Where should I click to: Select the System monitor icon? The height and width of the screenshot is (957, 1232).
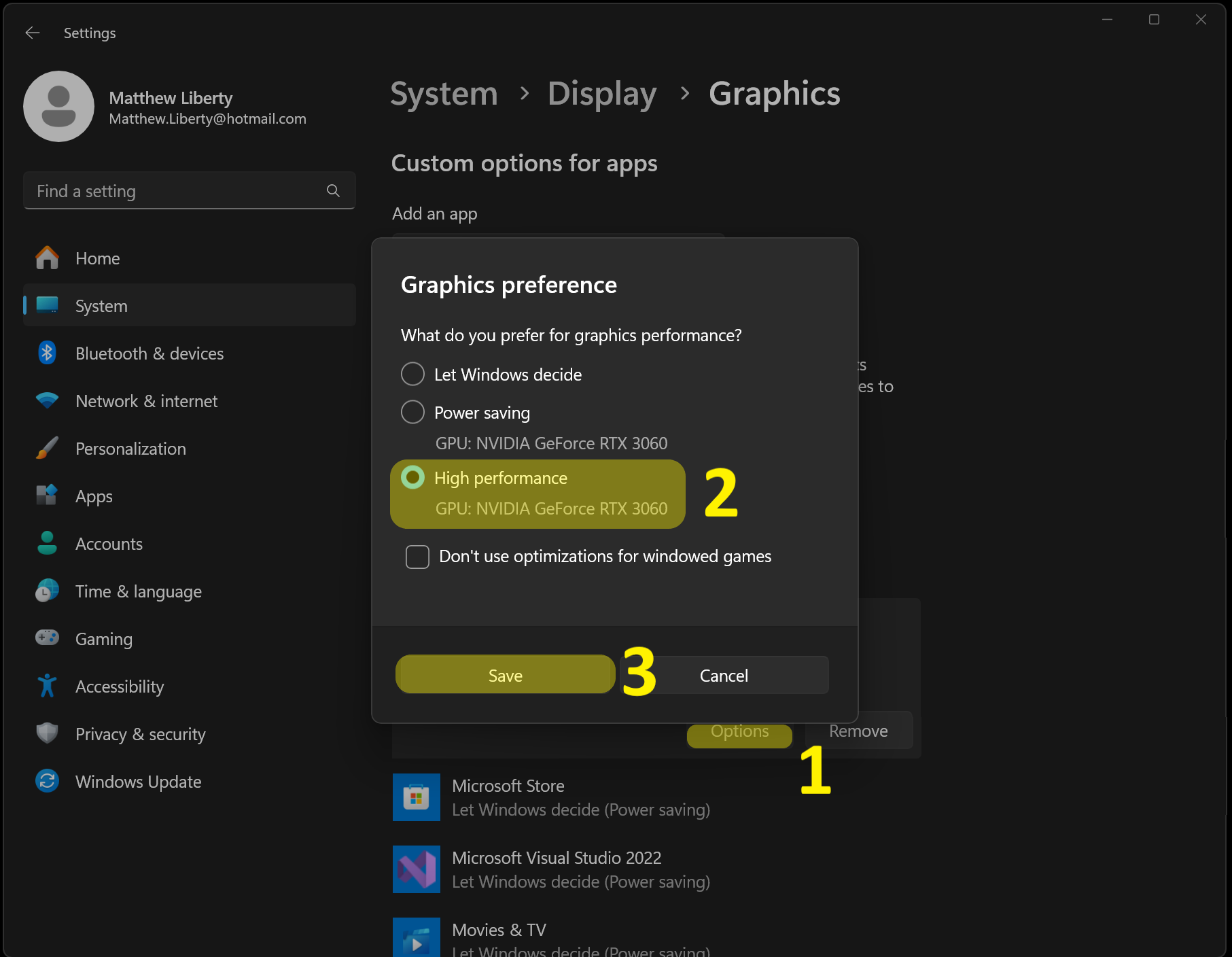pyautogui.click(x=47, y=305)
